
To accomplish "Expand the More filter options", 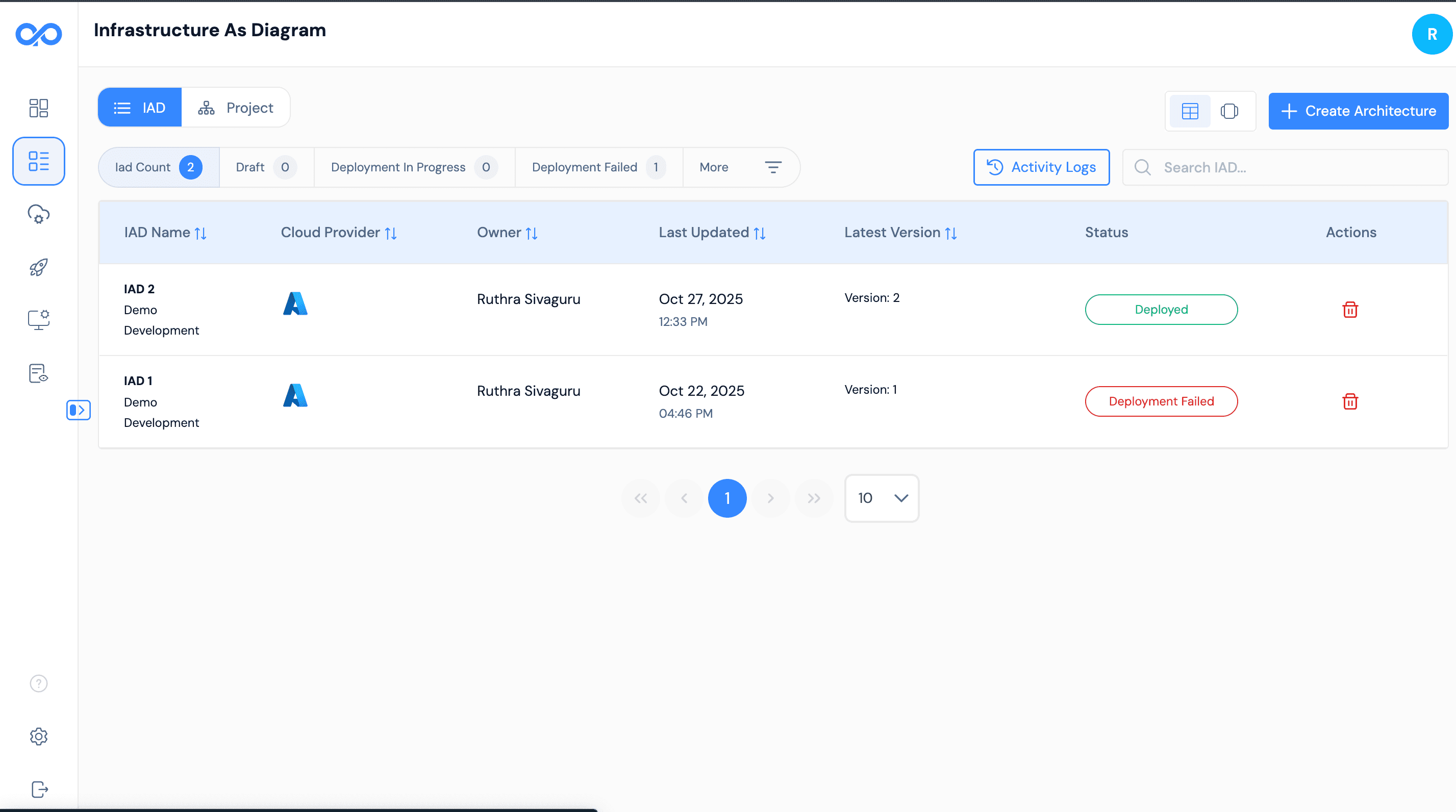I will [713, 167].
